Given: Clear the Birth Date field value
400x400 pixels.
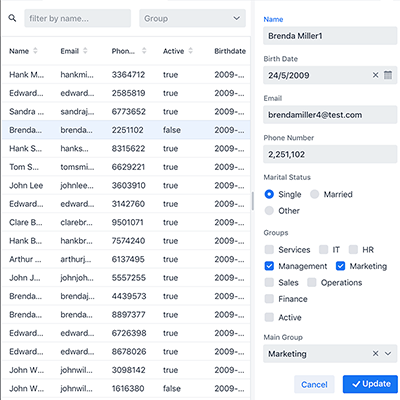Looking at the screenshot, I should [375, 75].
